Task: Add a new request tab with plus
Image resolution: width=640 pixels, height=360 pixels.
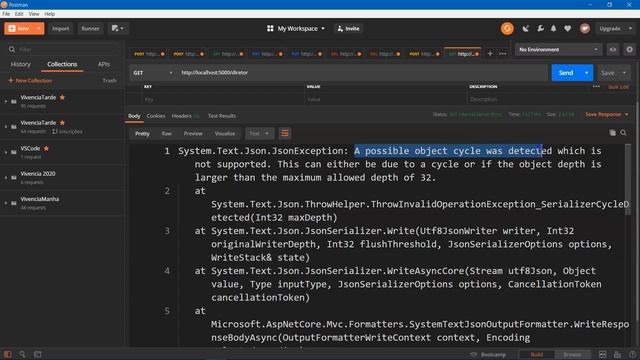Action: tap(490, 53)
